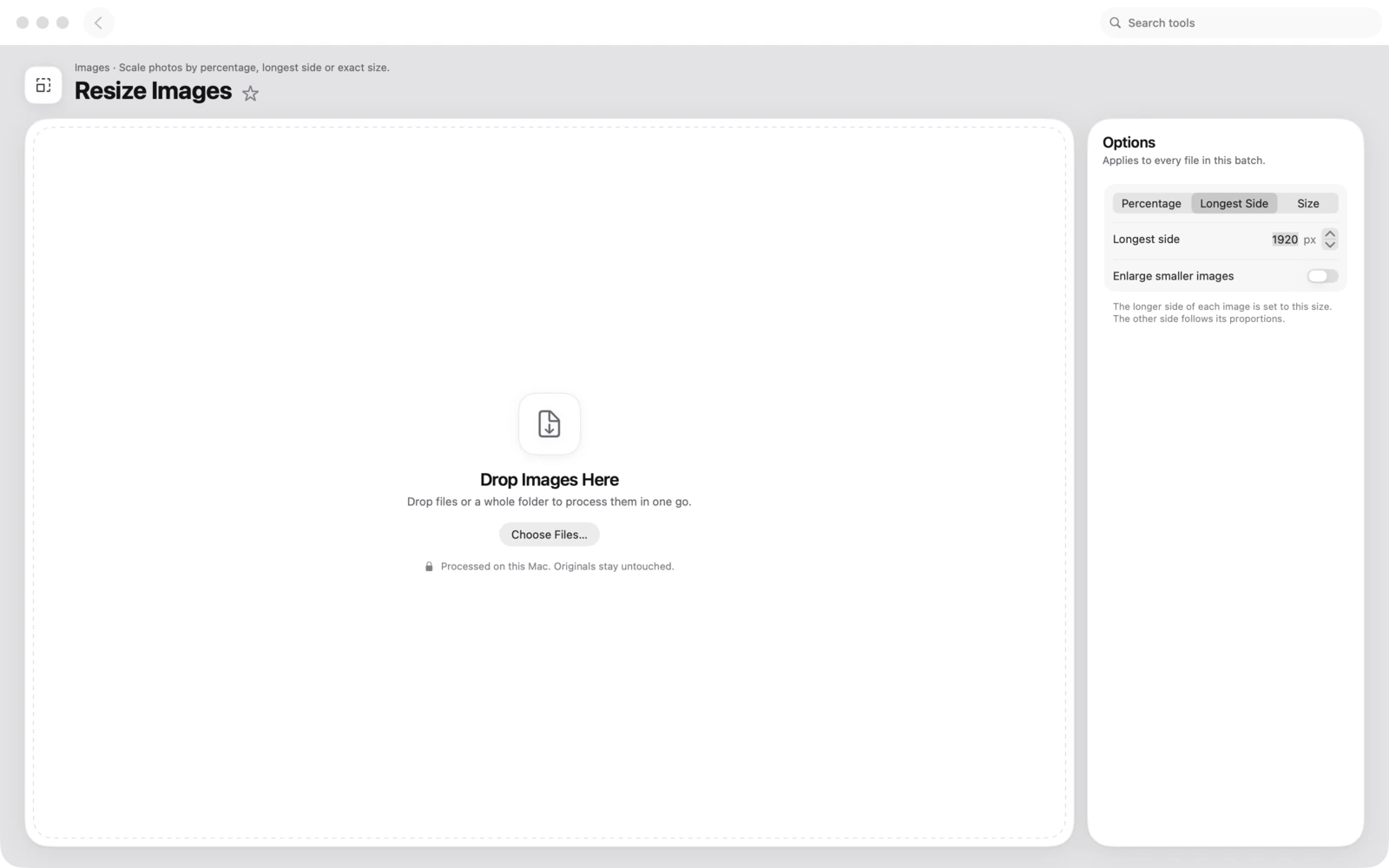Click the Resize Images tool icon

click(x=43, y=85)
